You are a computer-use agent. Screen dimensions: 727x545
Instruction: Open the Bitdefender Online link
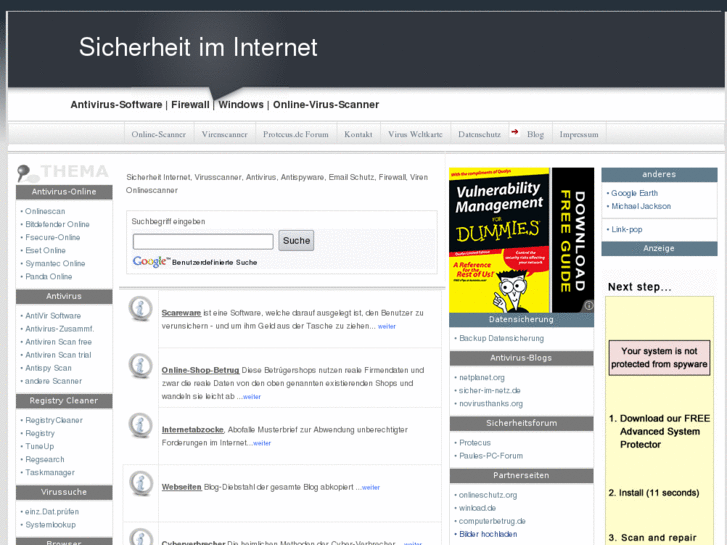[57, 224]
